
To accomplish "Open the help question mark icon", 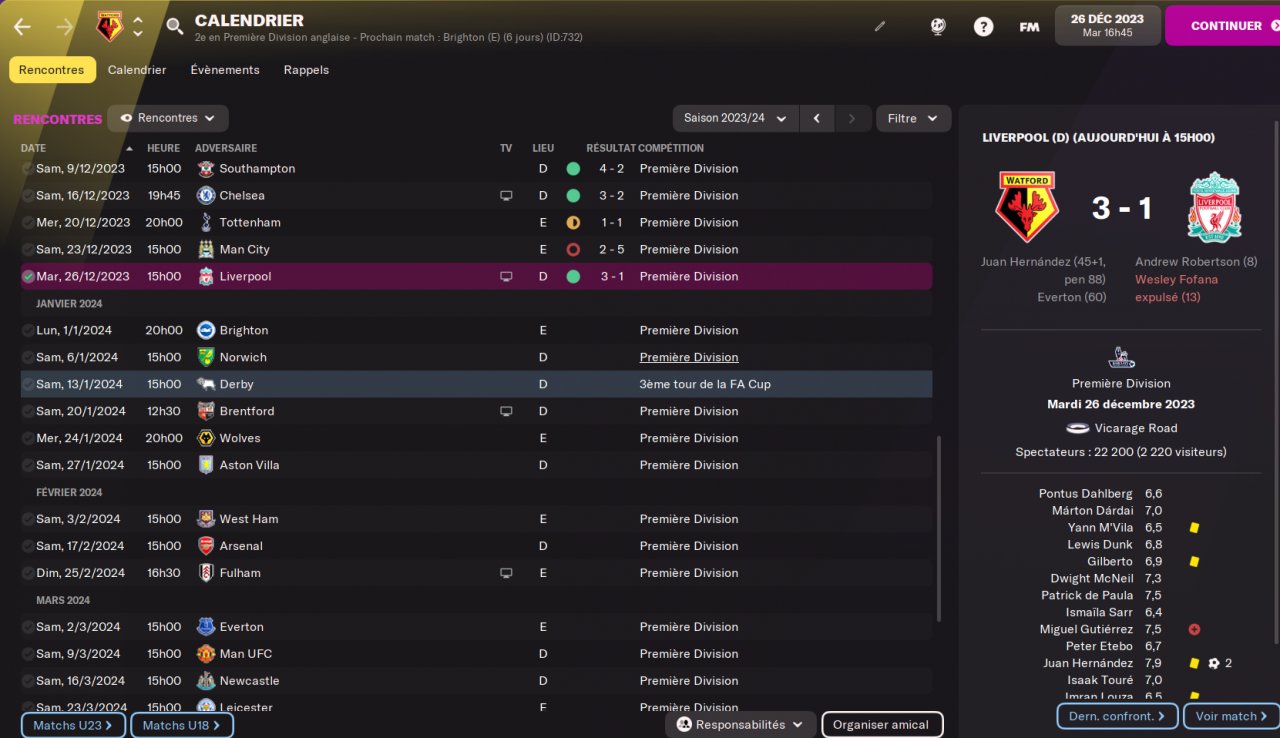I will coord(983,27).
